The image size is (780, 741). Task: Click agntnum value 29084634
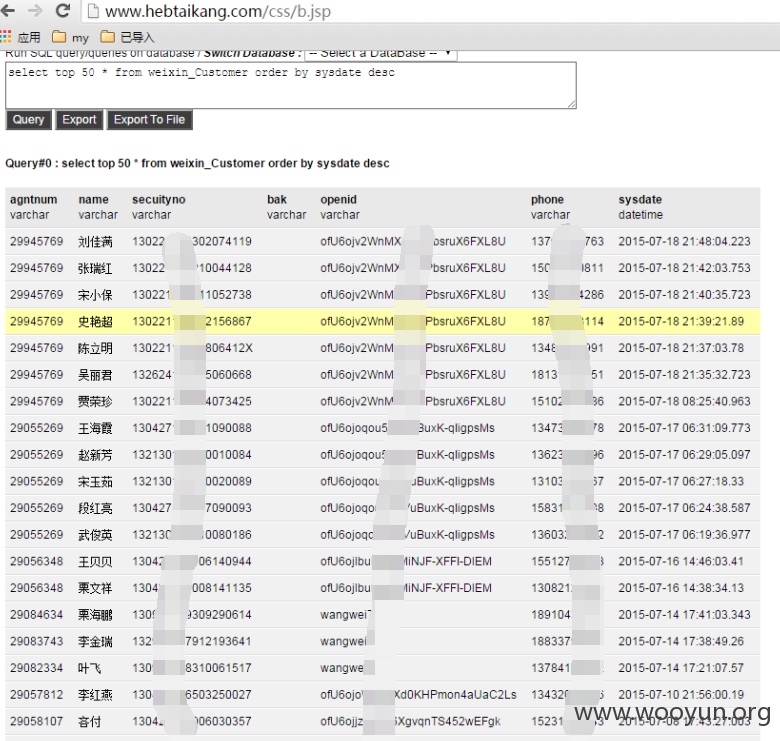pyautogui.click(x=36, y=615)
